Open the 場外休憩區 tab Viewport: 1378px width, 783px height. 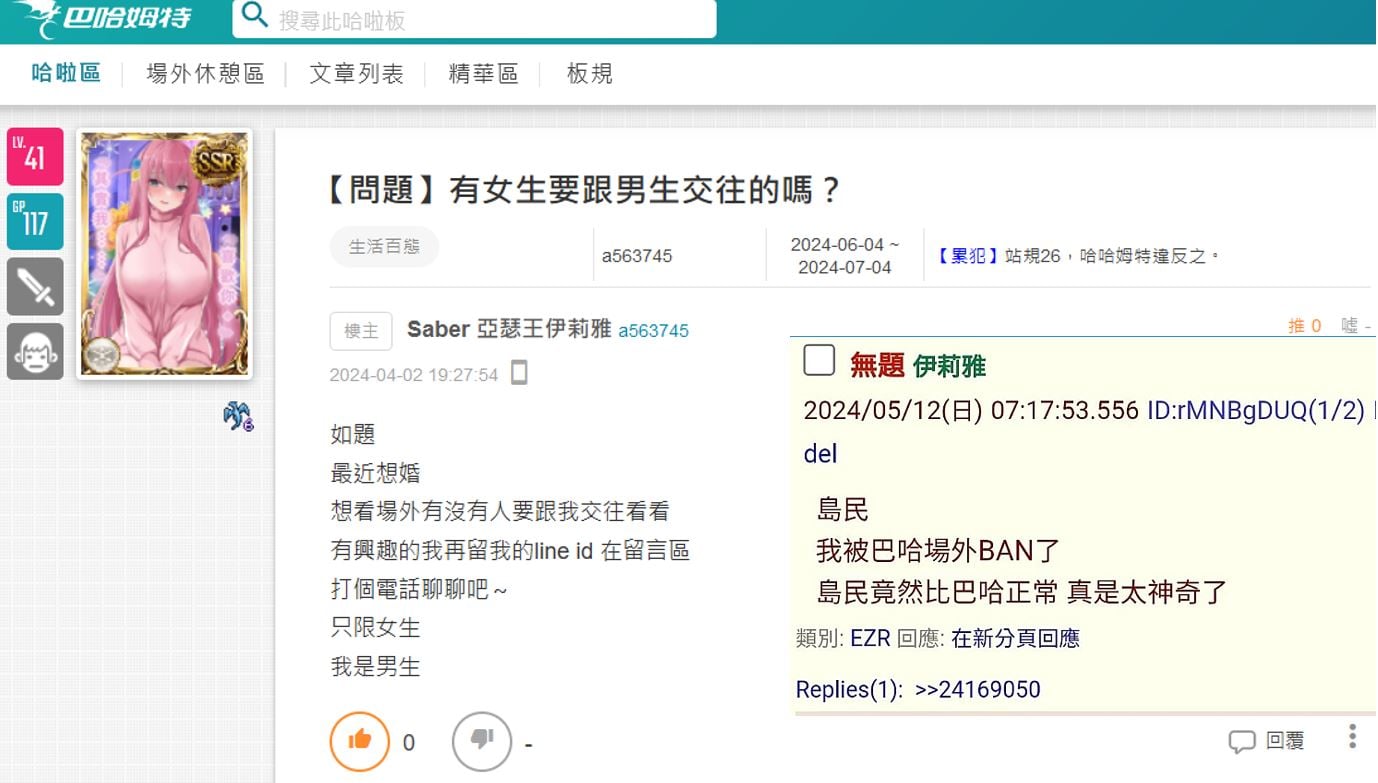[x=205, y=74]
